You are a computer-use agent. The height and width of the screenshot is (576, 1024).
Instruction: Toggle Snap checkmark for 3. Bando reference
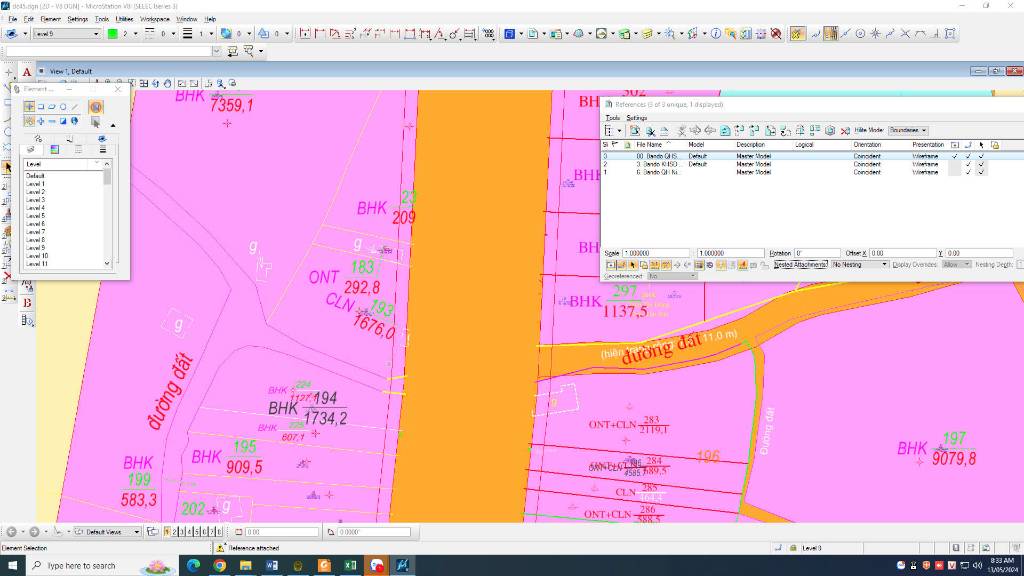(968, 164)
